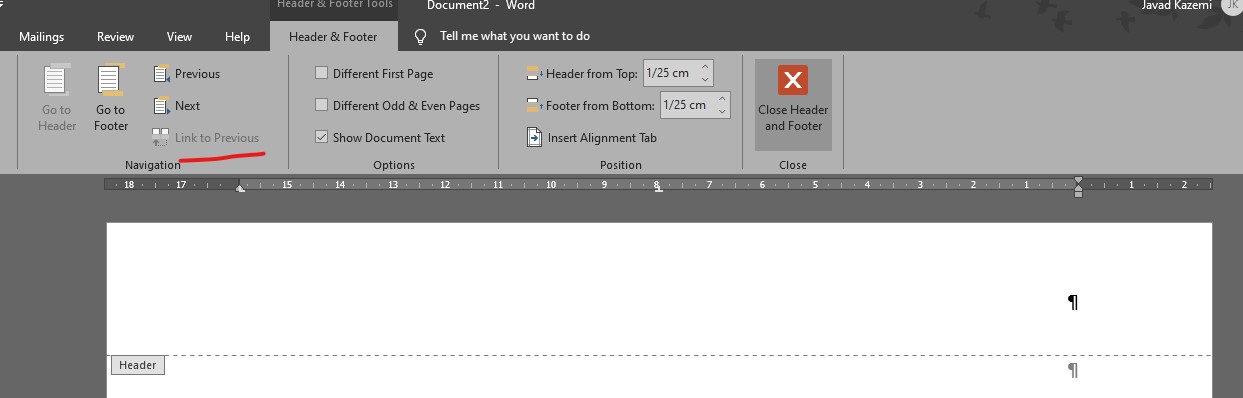This screenshot has width=1243, height=398.
Task: Click the paragraph mark inside header area
Action: pos(1073,302)
